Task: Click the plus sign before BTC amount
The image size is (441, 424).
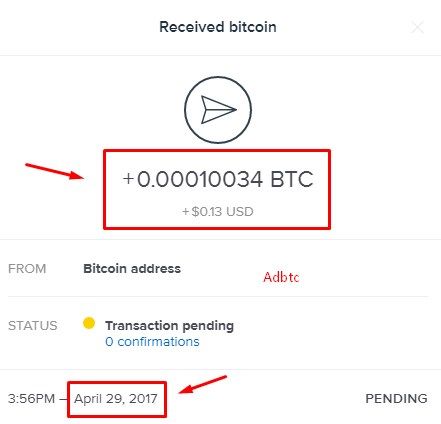Action: 128,179
